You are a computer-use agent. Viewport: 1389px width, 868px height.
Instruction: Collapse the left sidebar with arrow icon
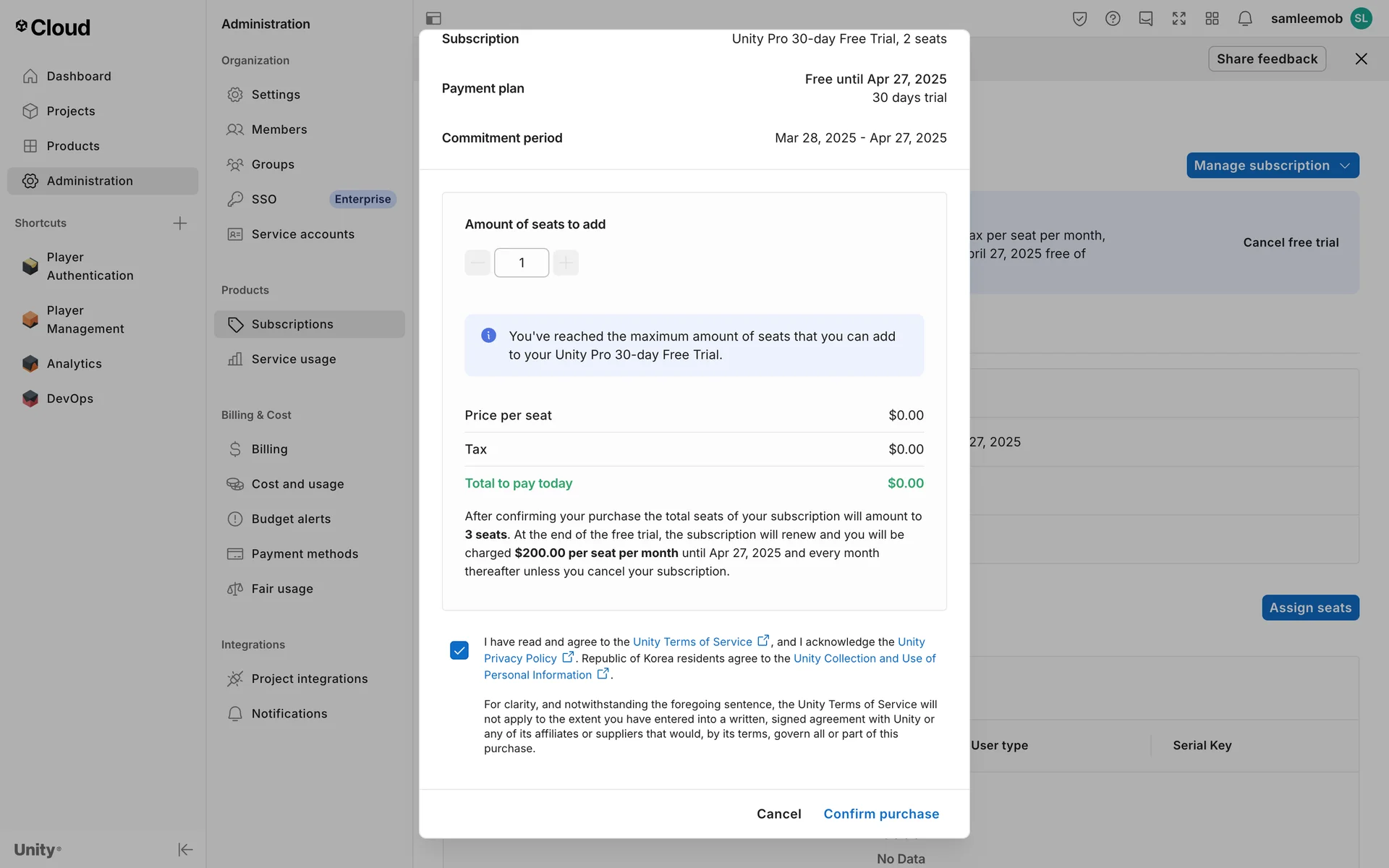(185, 849)
